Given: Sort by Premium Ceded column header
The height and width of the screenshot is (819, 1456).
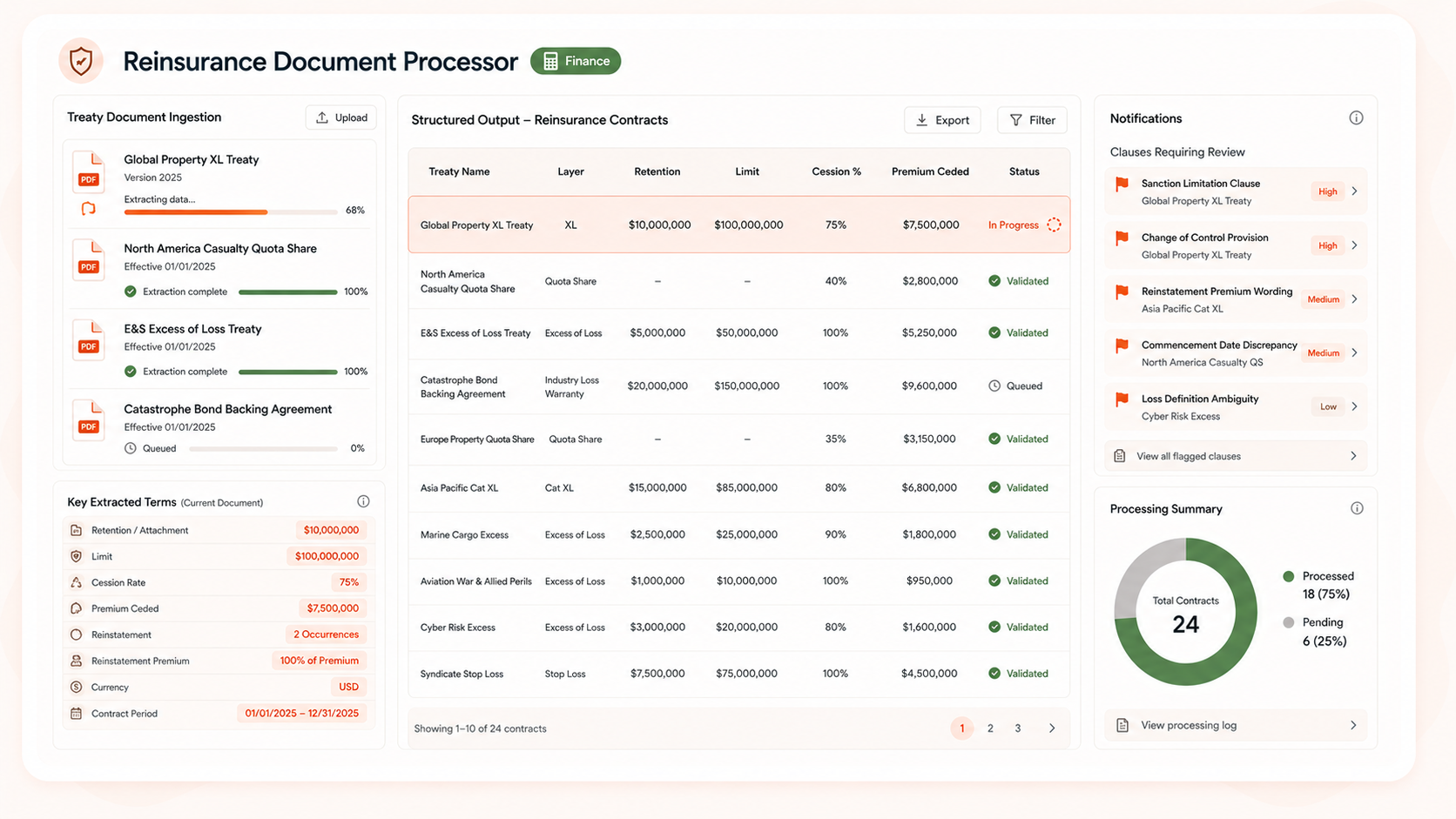Looking at the screenshot, I should point(930,171).
